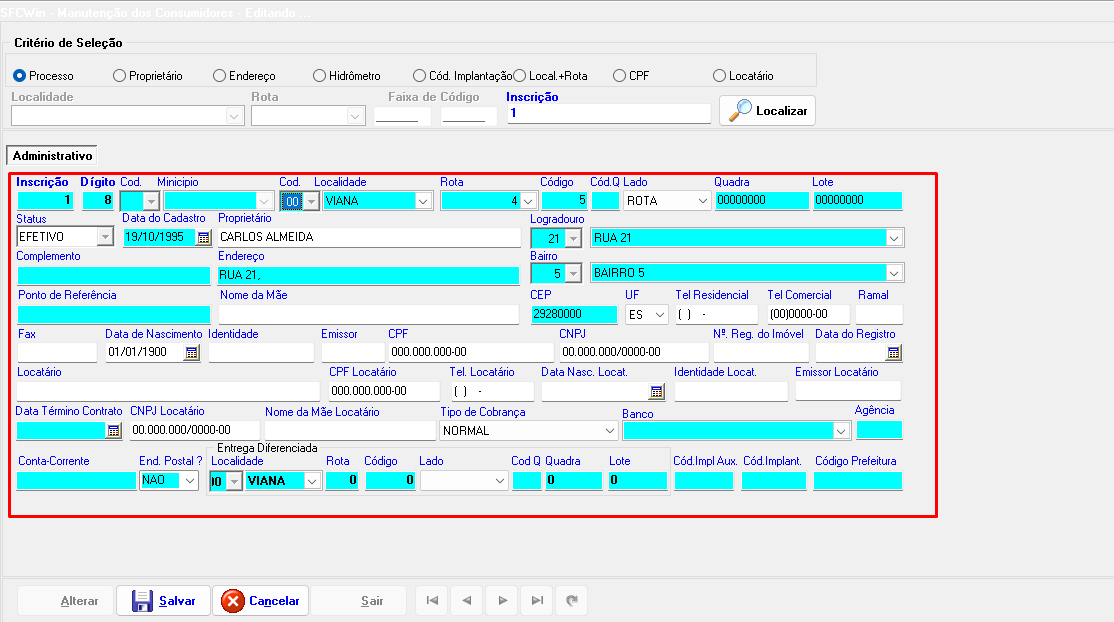The image size is (1114, 622).
Task: Open calendar picker for Data do Cadastro
Action: click(x=204, y=237)
